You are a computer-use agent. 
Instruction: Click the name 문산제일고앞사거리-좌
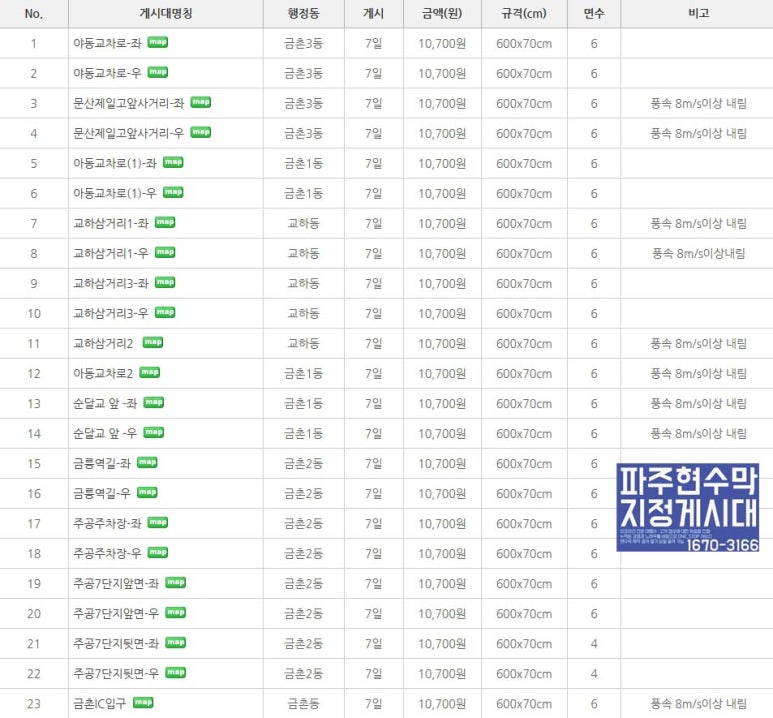click(x=129, y=104)
